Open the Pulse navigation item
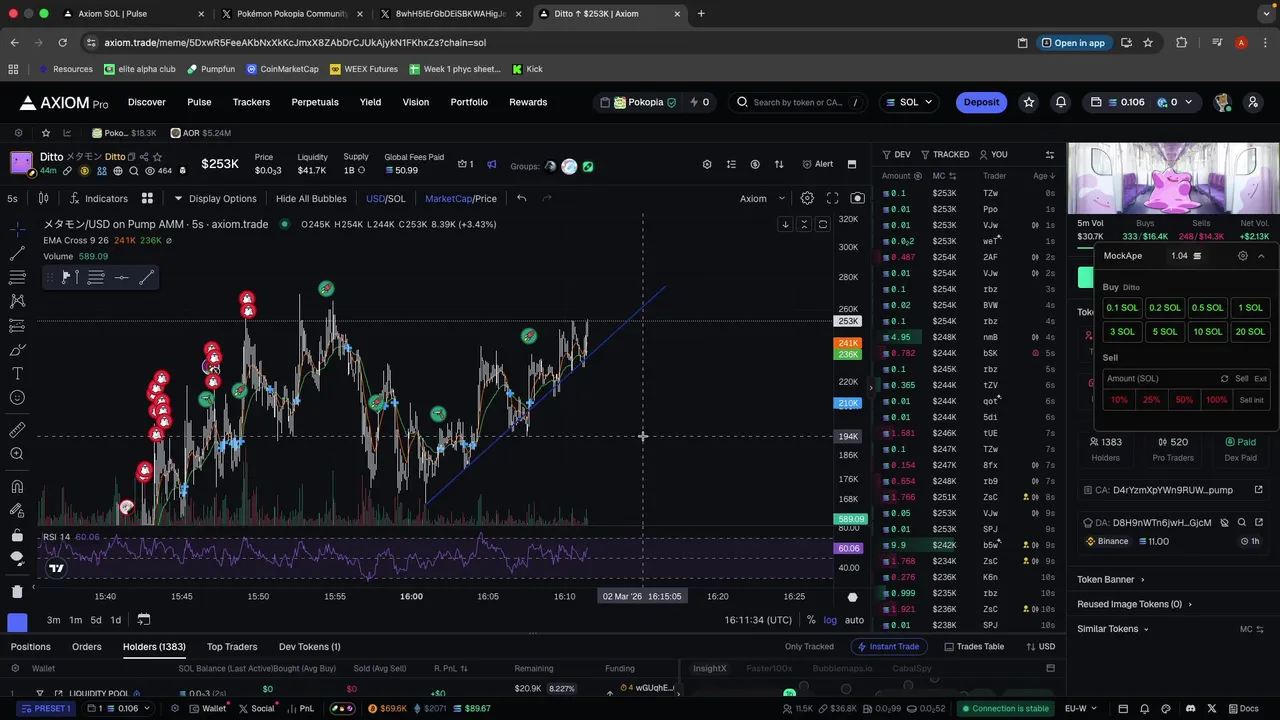 pyautogui.click(x=199, y=102)
